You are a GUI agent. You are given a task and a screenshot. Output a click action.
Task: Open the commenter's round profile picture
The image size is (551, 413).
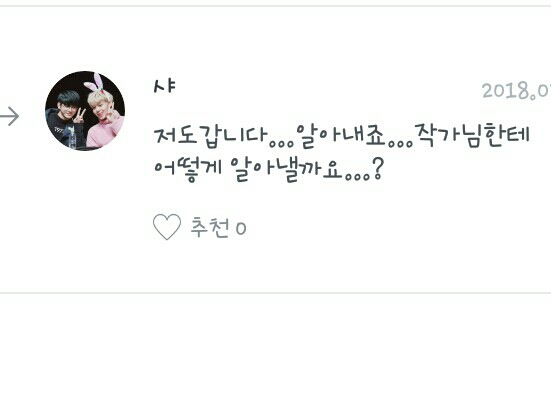[85, 111]
